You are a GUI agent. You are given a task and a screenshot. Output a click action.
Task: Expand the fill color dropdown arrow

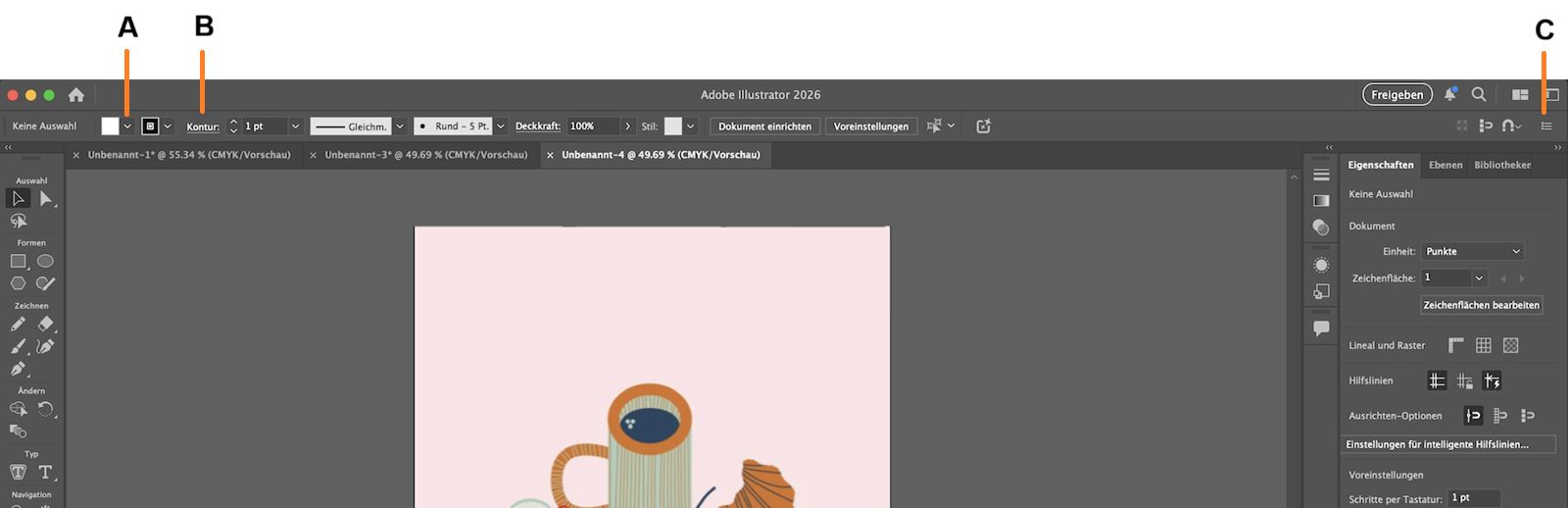[127, 127]
